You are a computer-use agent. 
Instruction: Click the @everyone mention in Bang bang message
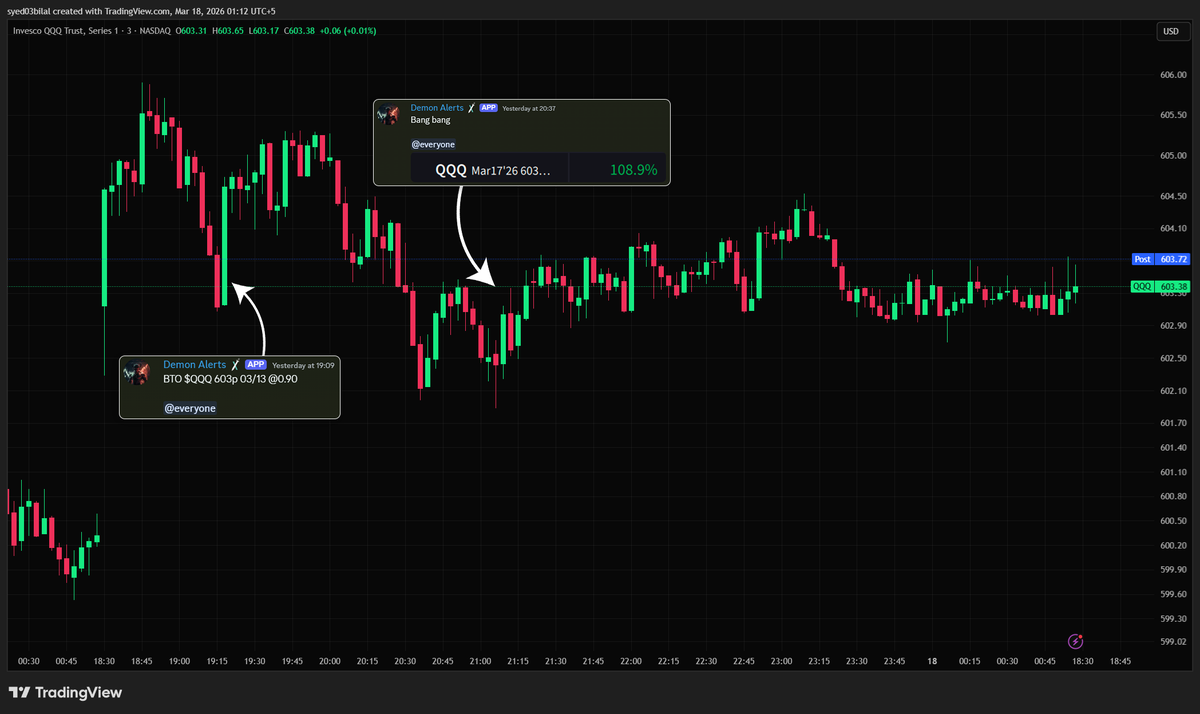click(433, 144)
